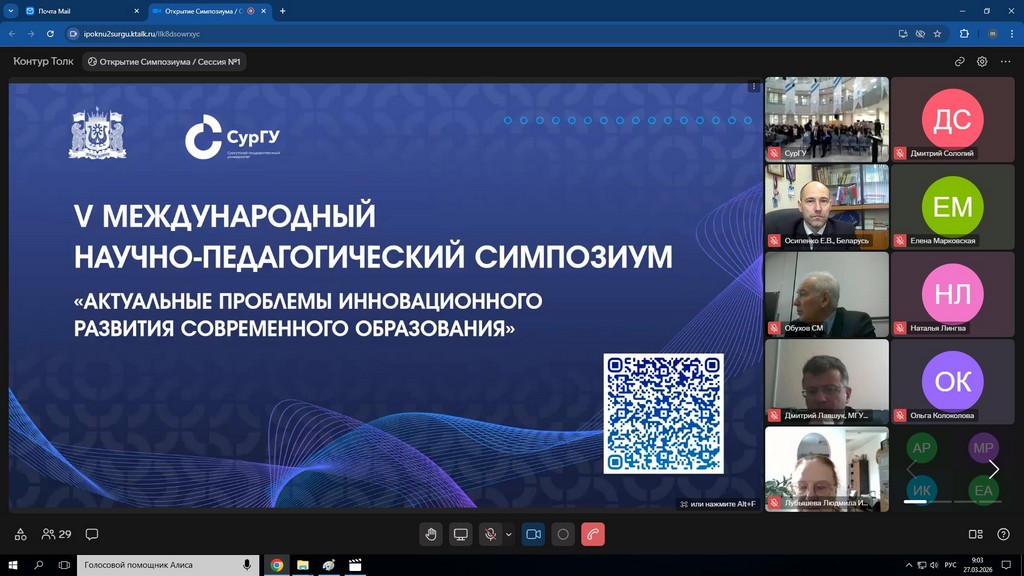
Task: Expand the microphone options arrow
Action: click(x=509, y=534)
